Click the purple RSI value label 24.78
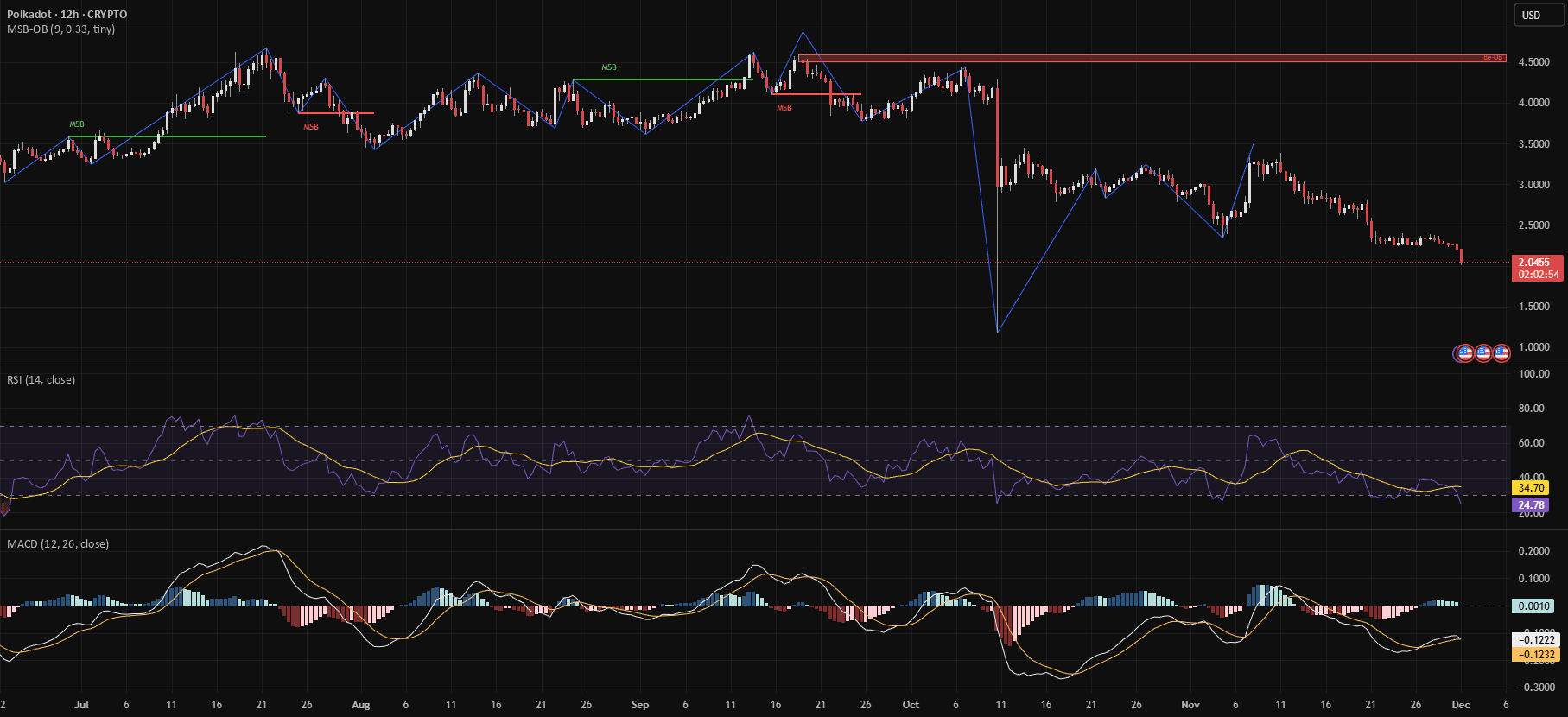The image size is (1568, 717). (1531, 505)
